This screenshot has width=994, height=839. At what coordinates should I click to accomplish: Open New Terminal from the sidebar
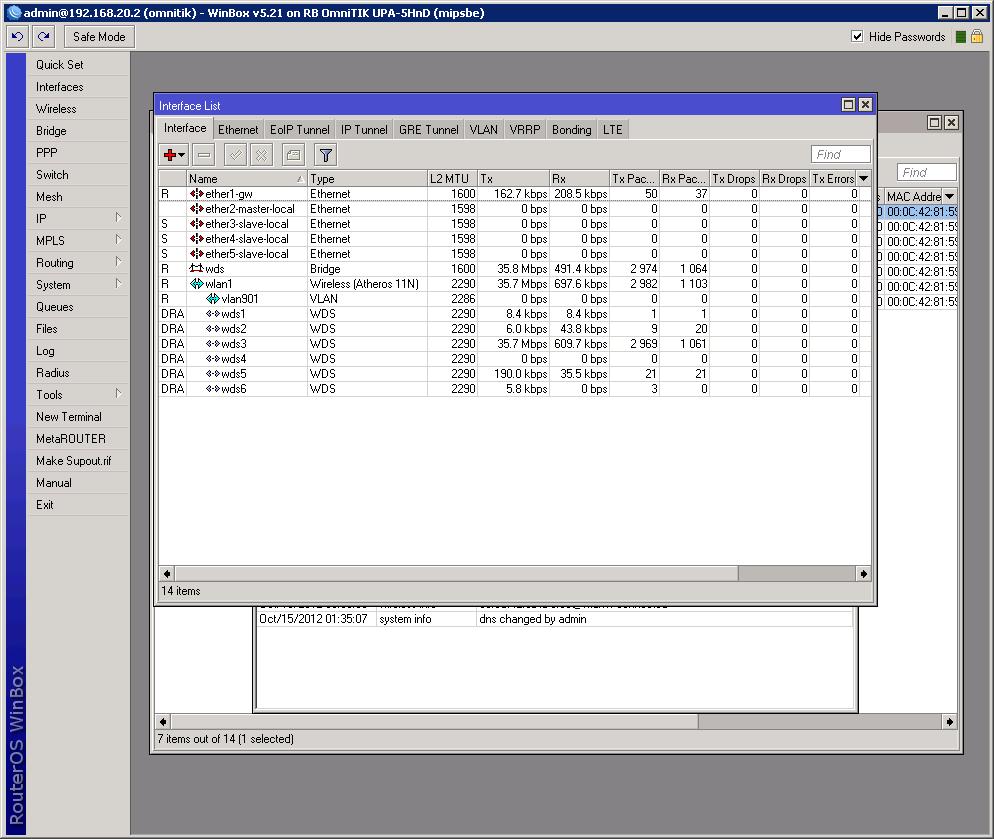click(68, 417)
